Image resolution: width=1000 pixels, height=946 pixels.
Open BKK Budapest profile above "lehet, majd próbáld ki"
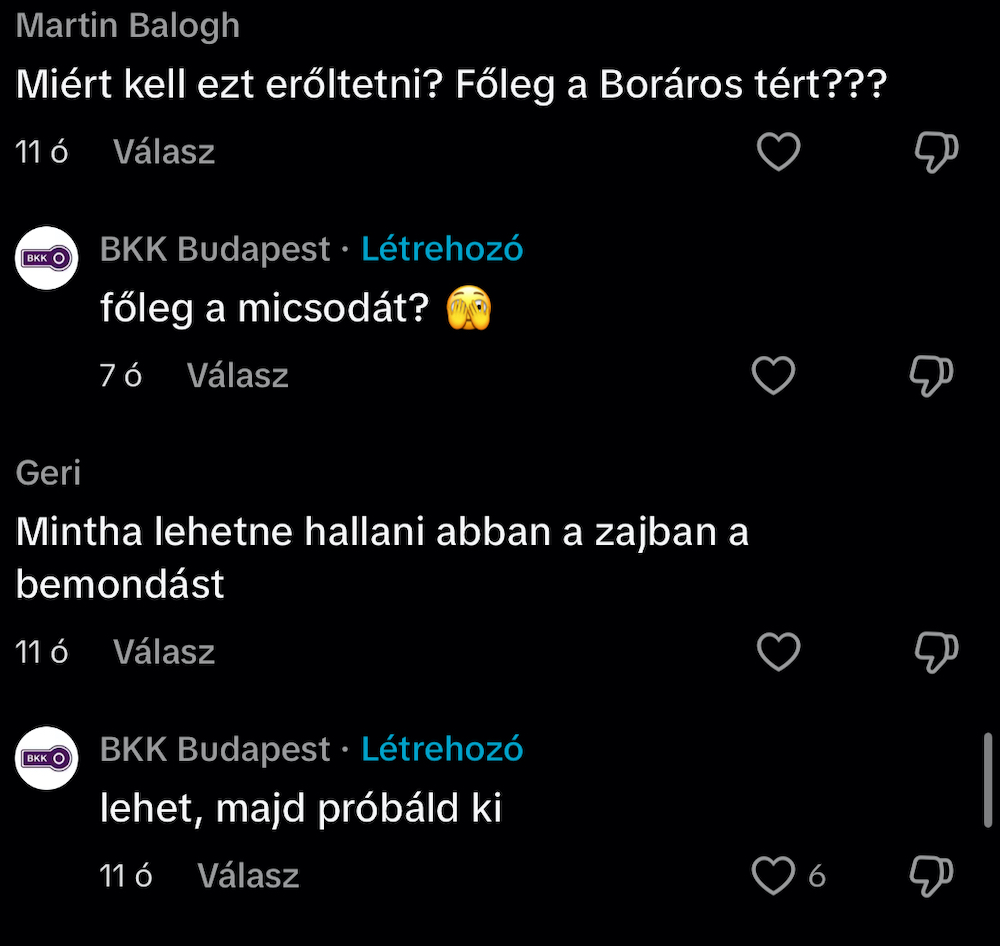click(215, 749)
